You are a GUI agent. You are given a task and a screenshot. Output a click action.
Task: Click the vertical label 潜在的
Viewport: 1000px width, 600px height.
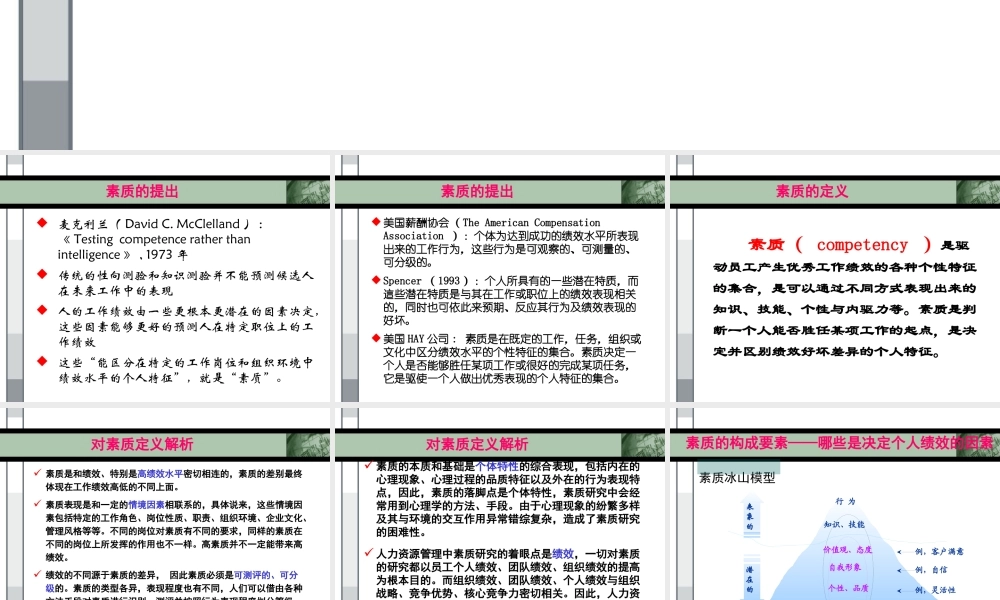pos(749,580)
